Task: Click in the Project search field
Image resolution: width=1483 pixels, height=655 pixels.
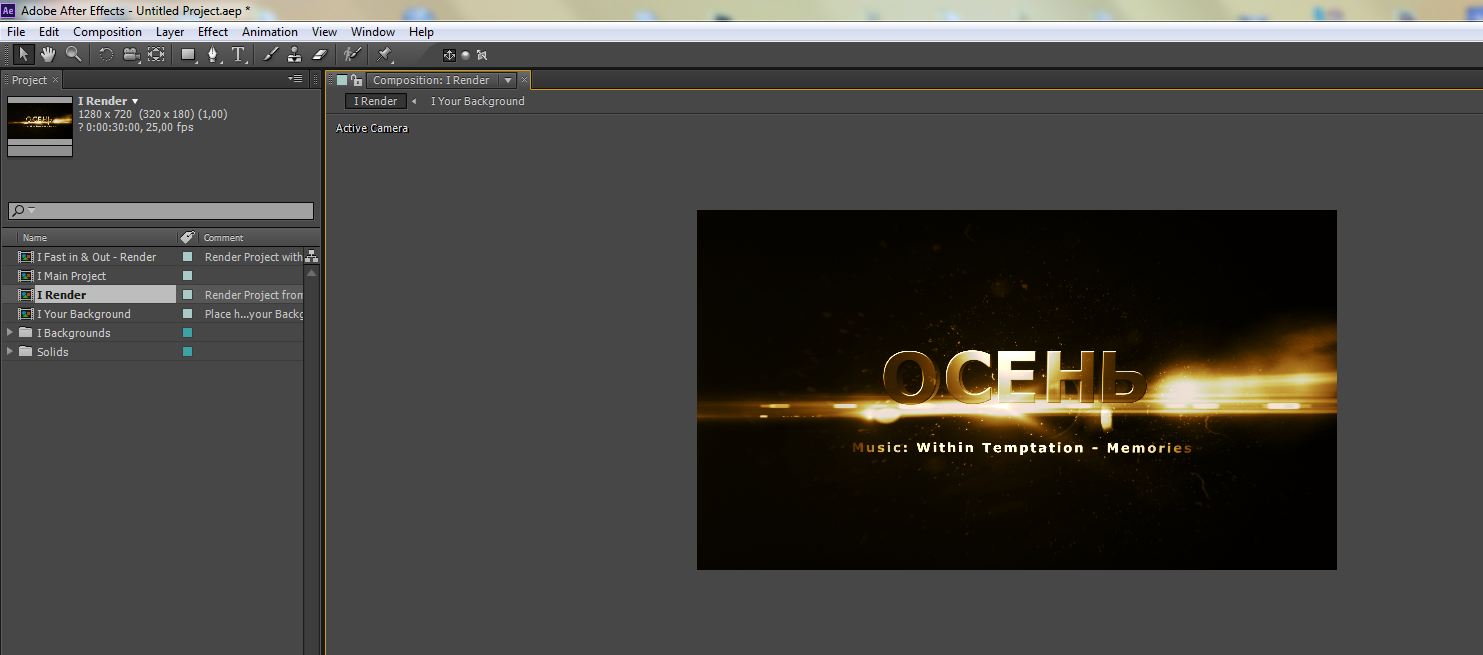Action: tap(161, 211)
